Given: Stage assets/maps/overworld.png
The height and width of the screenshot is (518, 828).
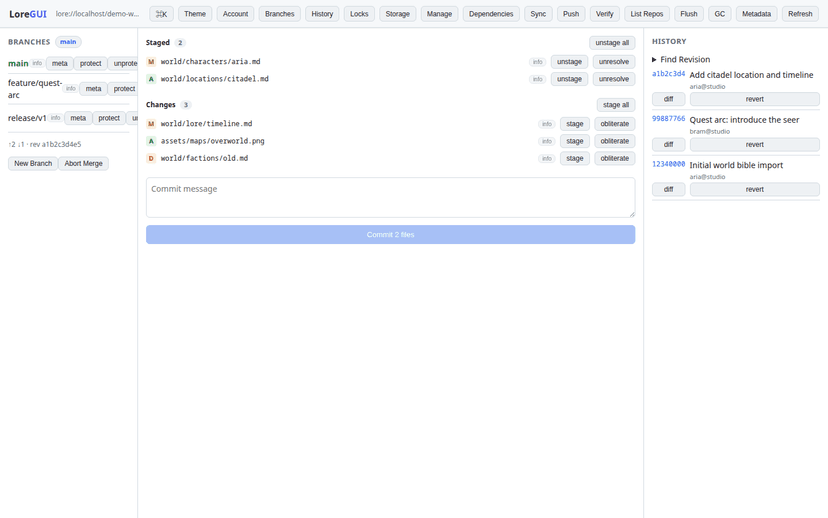Looking at the screenshot, I should (575, 141).
